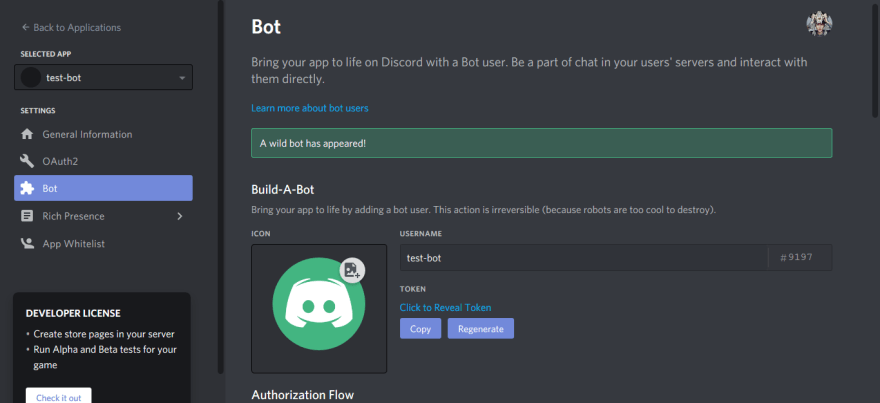Click the dark app icon in test-bot selector
This screenshot has width=880, height=403.
[x=30, y=77]
